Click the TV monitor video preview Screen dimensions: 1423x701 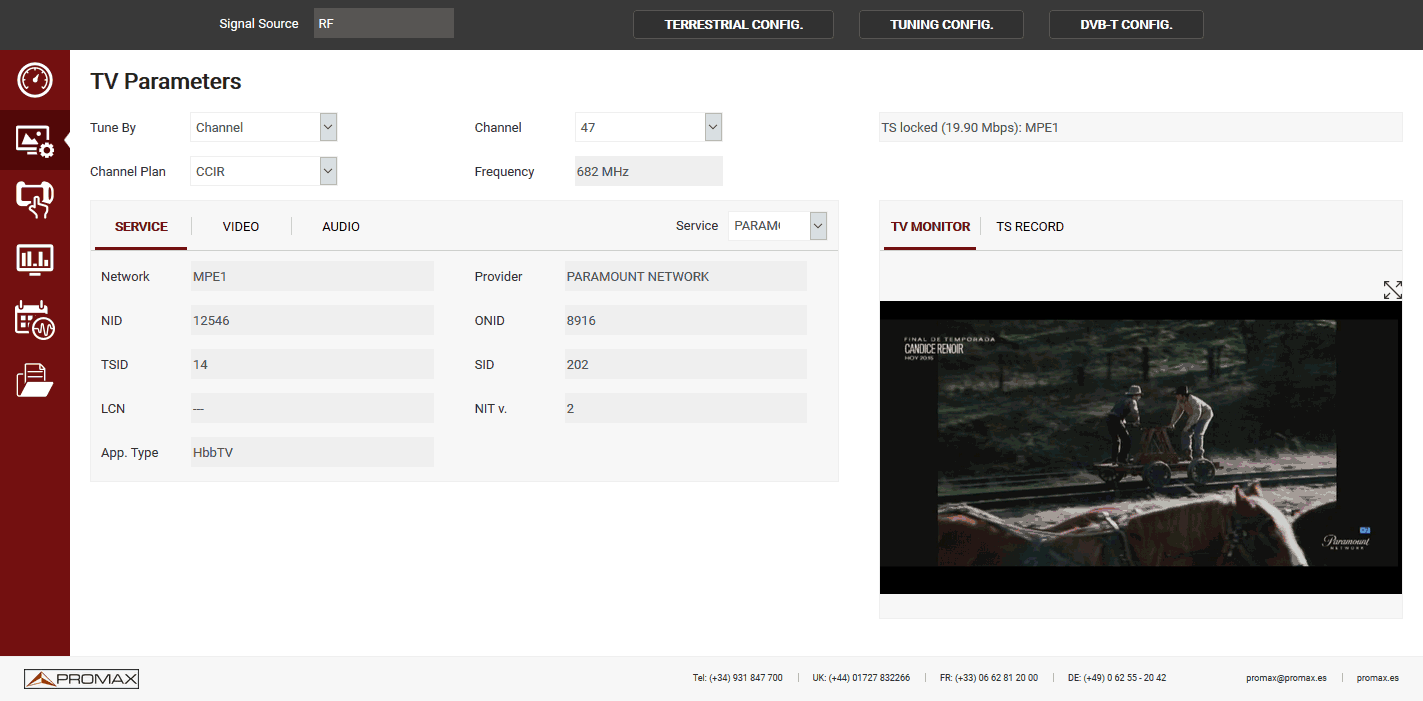[1141, 447]
